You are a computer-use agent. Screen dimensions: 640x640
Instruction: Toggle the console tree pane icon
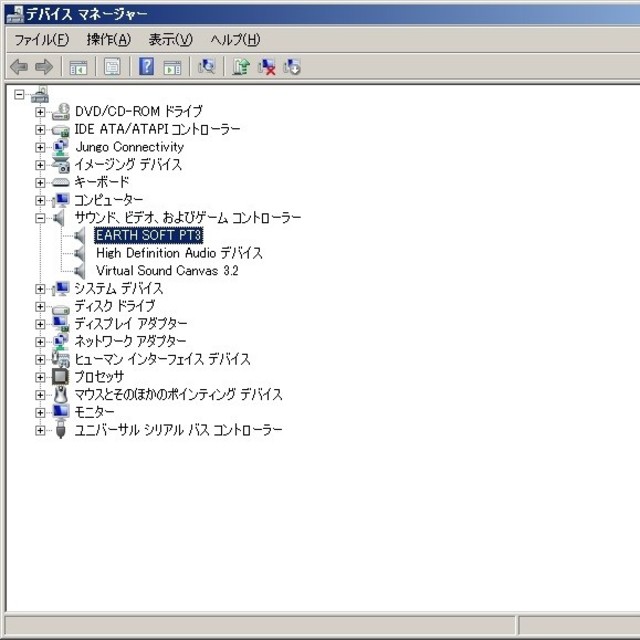point(78,67)
